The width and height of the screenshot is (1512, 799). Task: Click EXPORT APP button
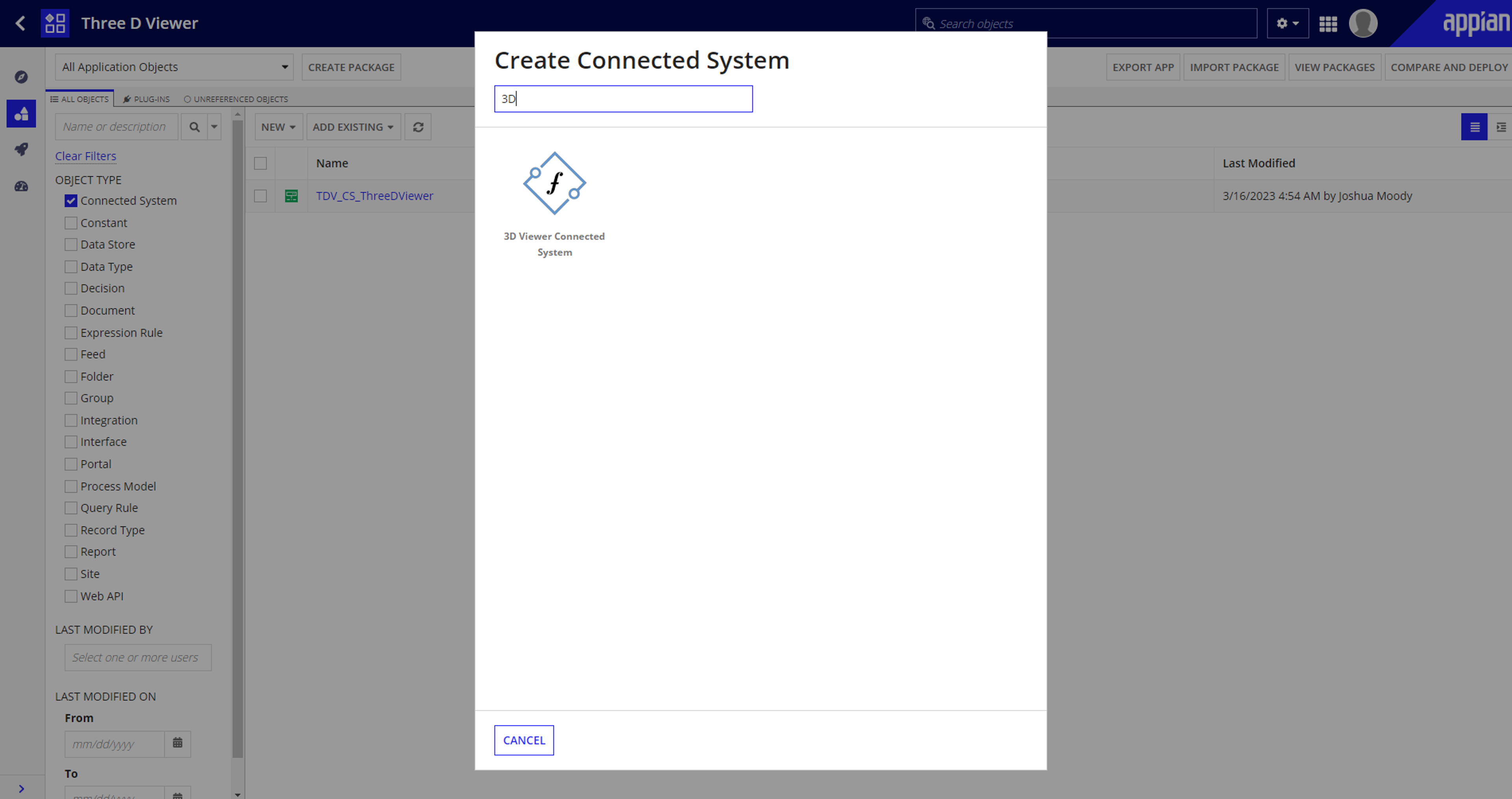[x=1143, y=67]
